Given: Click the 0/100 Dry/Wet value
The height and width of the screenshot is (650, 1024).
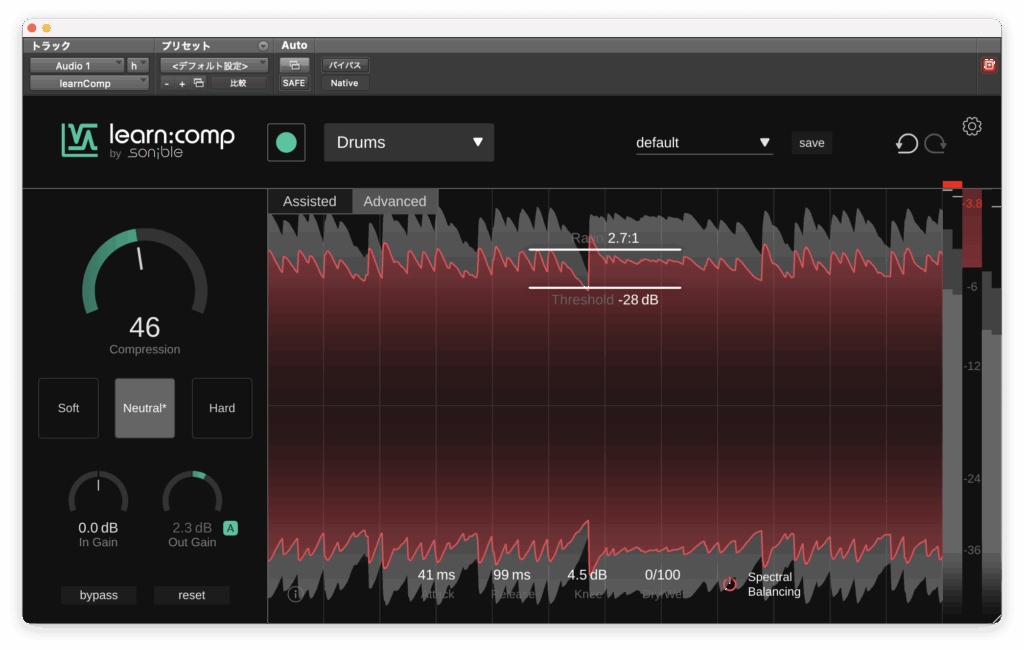Looking at the screenshot, I should click(662, 575).
